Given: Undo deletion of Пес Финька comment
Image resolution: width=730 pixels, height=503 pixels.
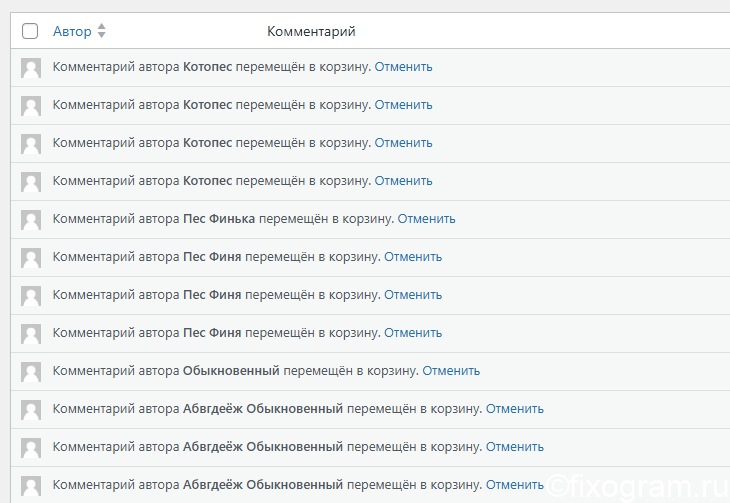Looking at the screenshot, I should pos(426,219).
